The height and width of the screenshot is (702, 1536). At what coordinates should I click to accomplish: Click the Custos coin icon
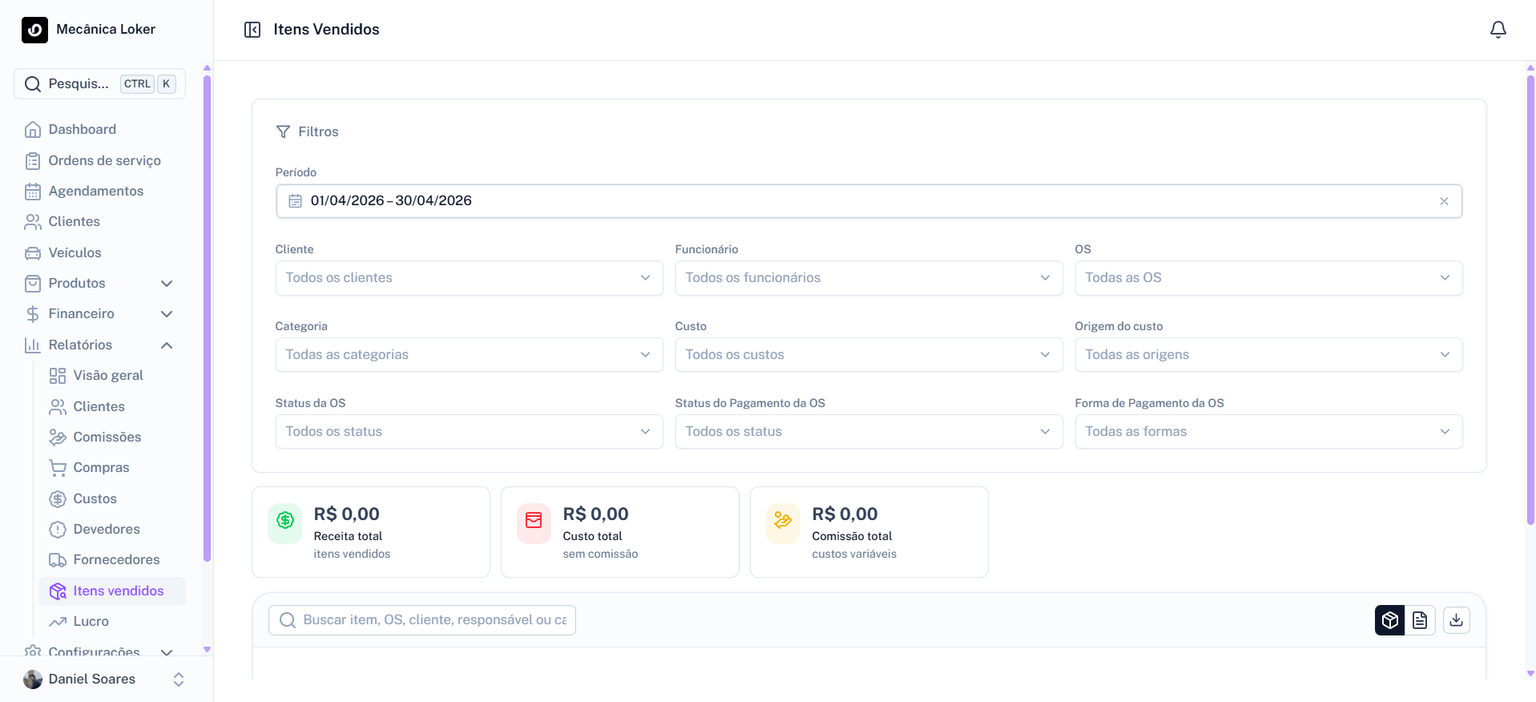tap(57, 499)
